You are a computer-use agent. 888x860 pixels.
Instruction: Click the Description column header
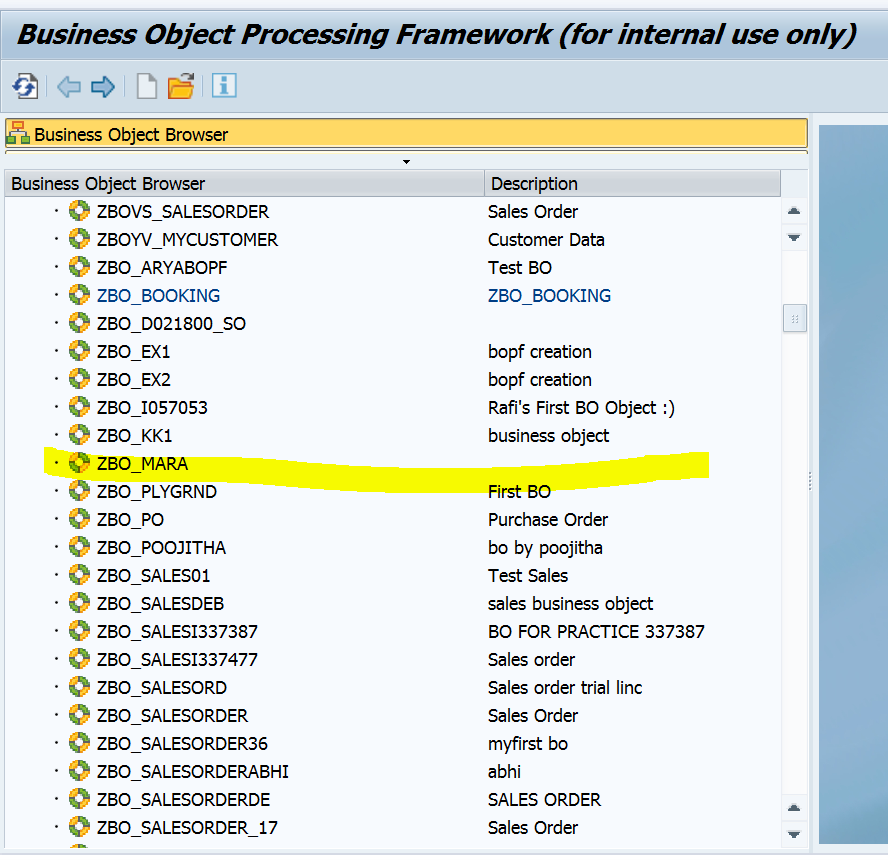533,183
